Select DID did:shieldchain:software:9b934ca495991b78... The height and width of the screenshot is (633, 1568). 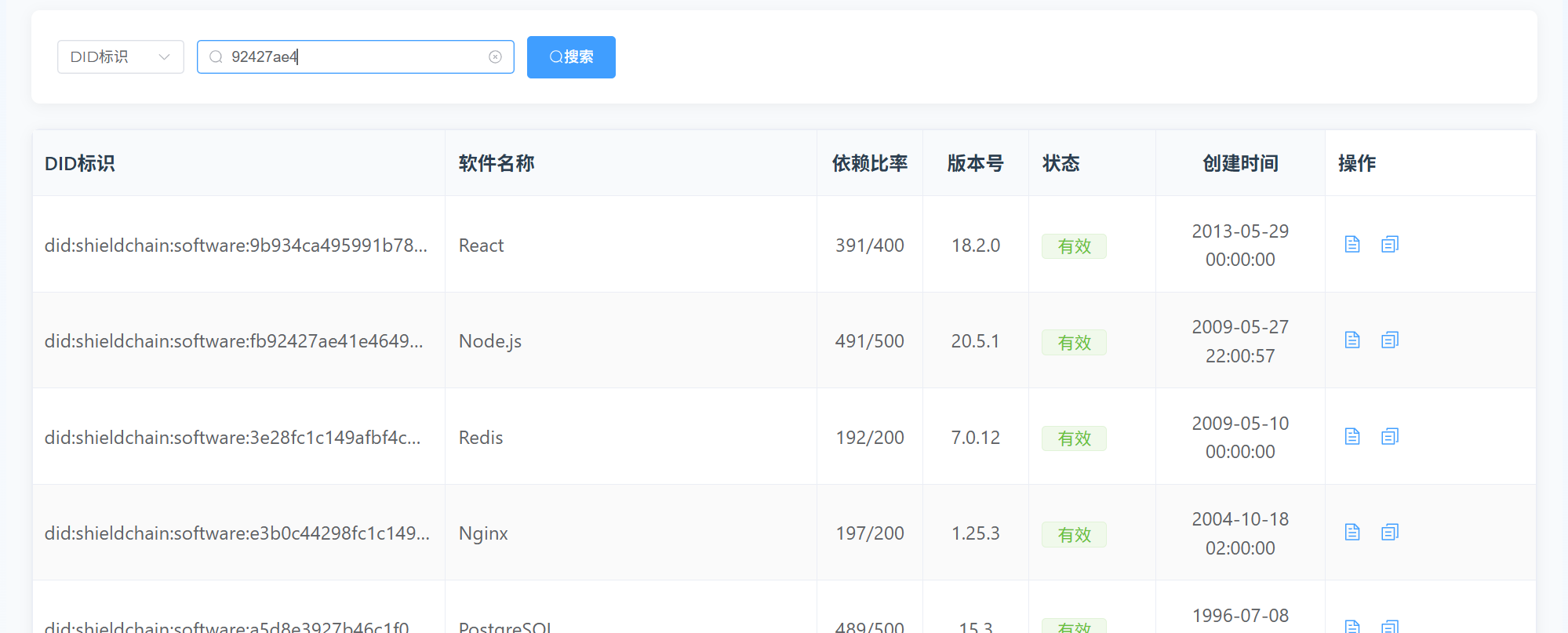(236, 246)
